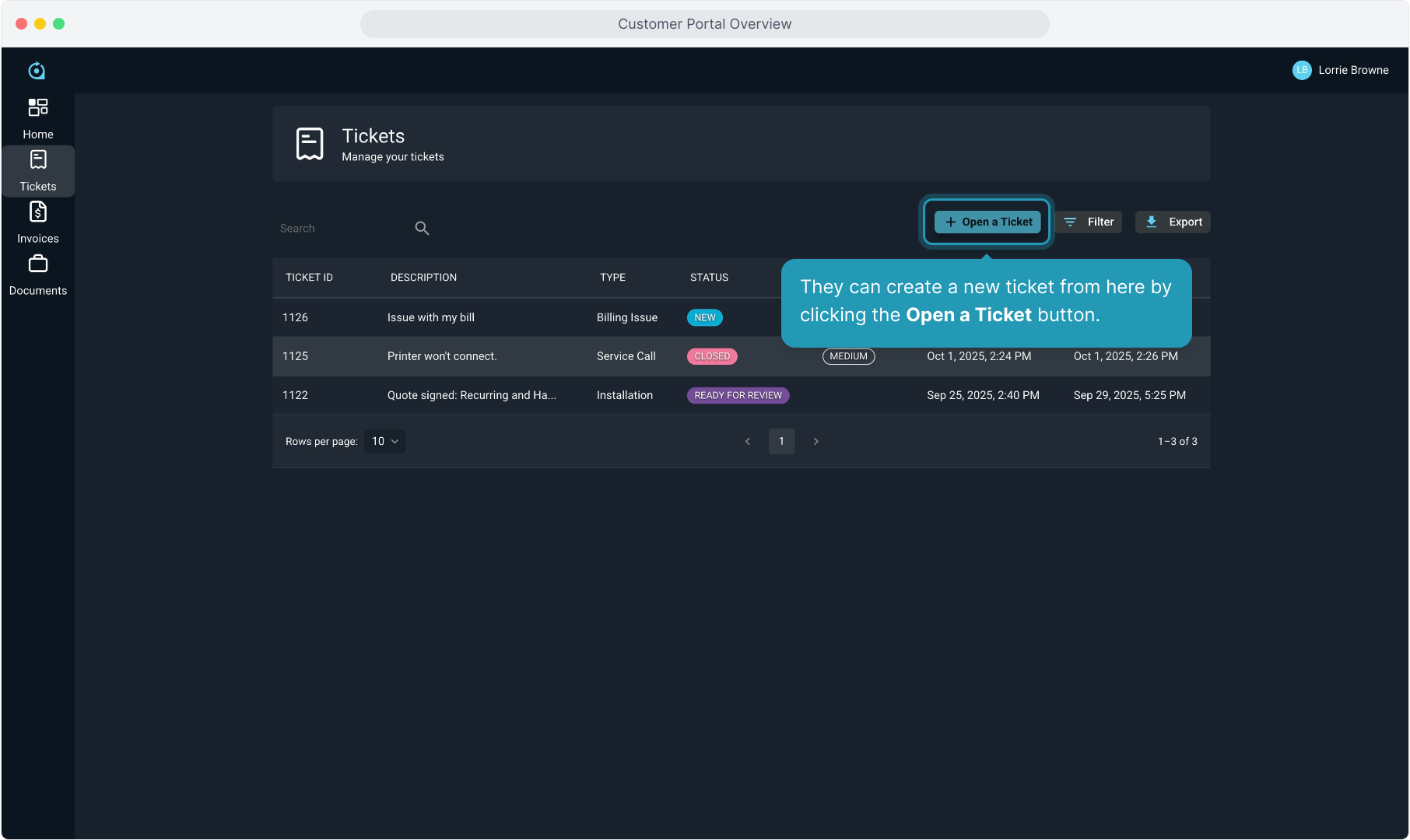Go to the previous page chevron
This screenshot has width=1410, height=840.
coord(748,441)
